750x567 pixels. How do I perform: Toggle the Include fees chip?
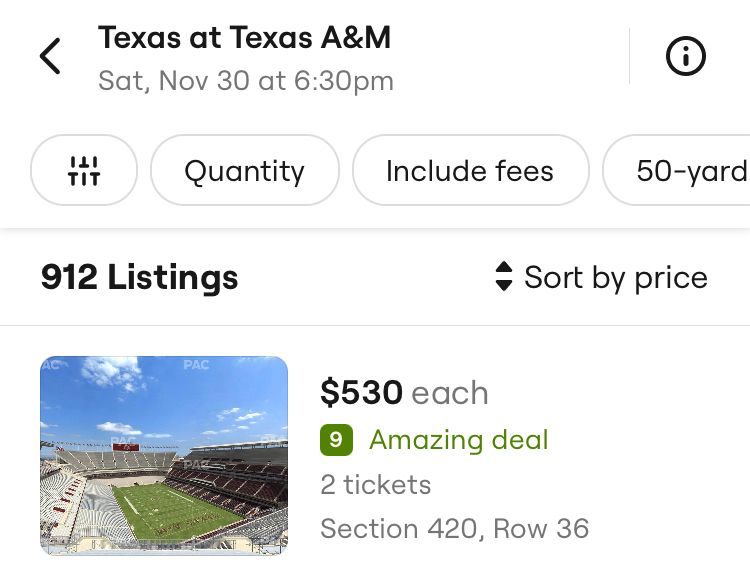(469, 170)
